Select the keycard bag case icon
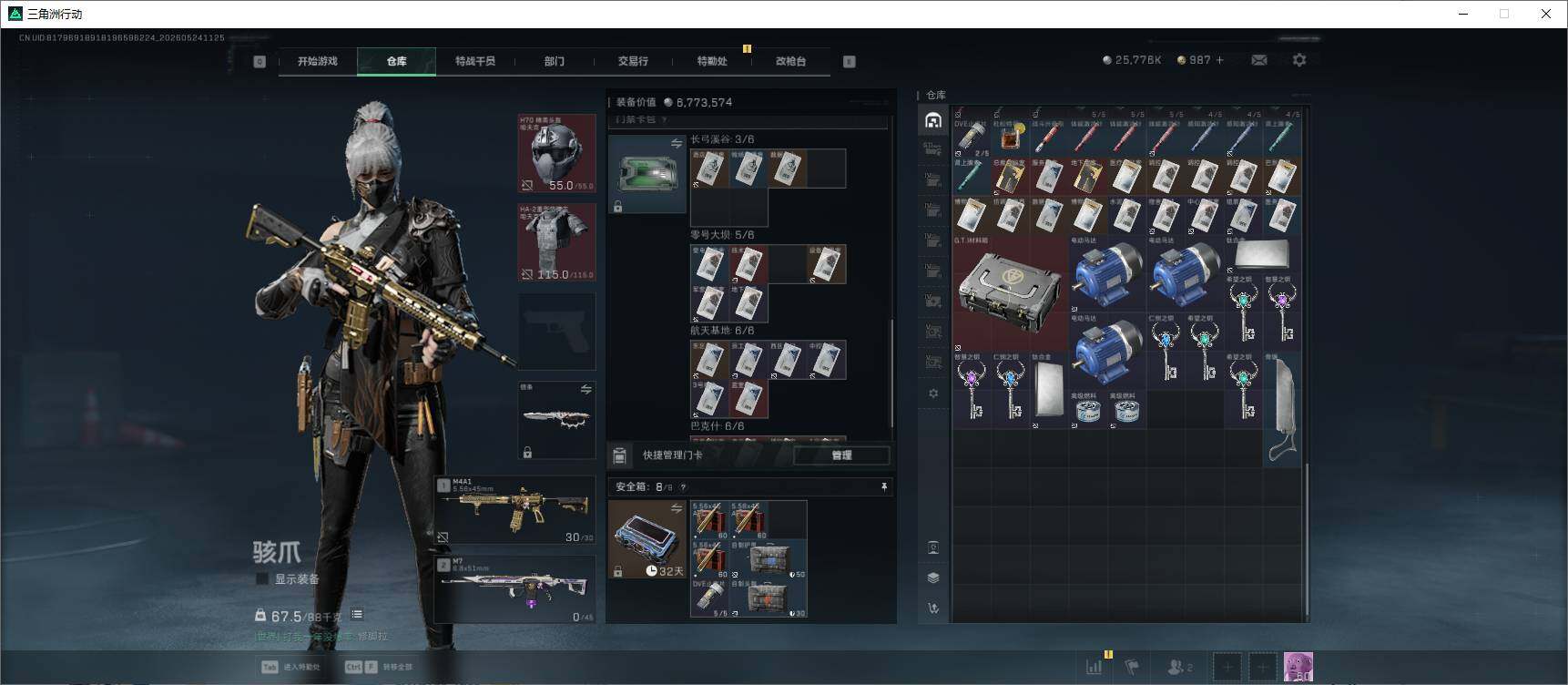Viewport: 1568px width, 685px height. click(x=647, y=174)
